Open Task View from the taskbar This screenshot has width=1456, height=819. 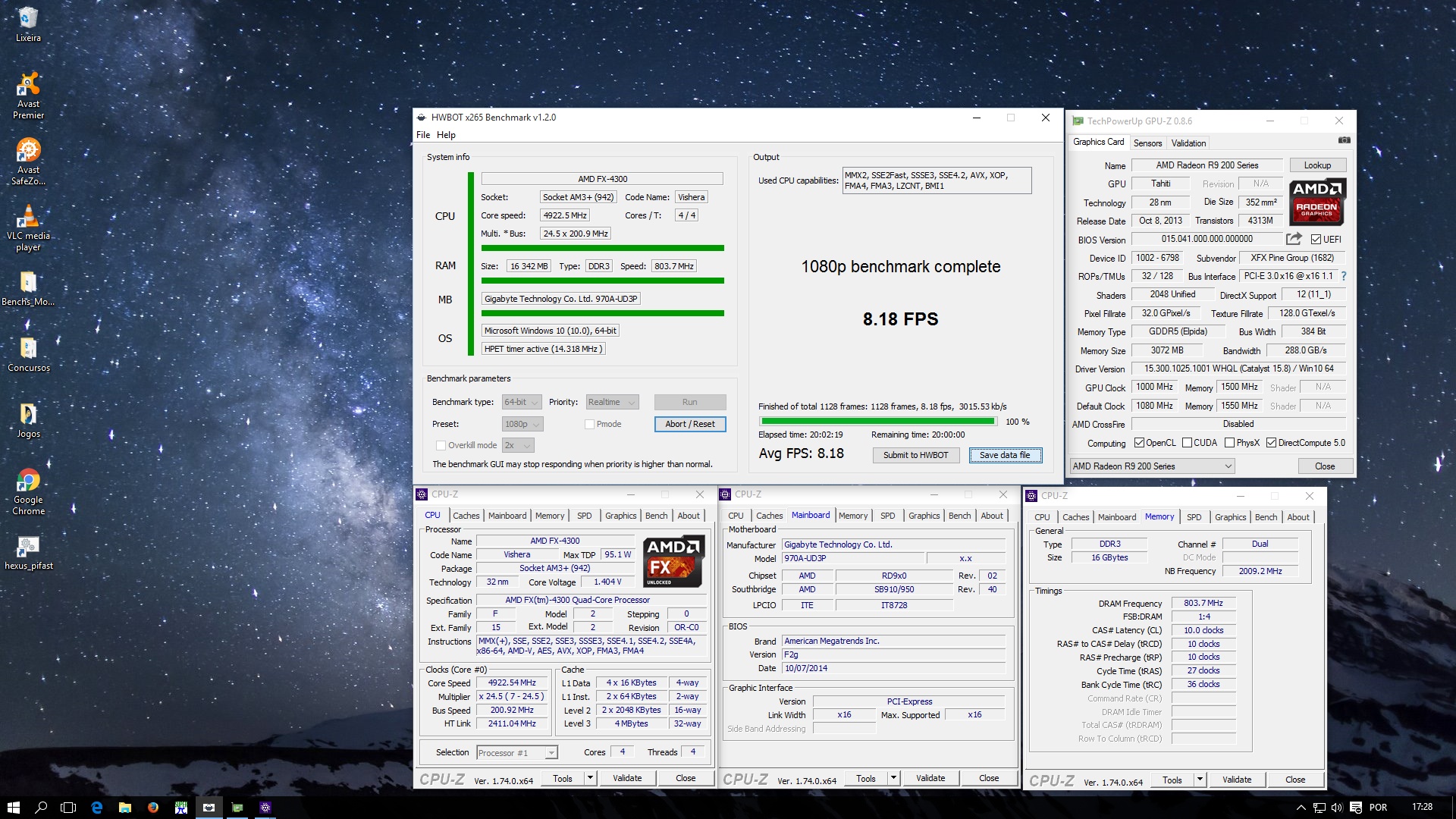(68, 808)
